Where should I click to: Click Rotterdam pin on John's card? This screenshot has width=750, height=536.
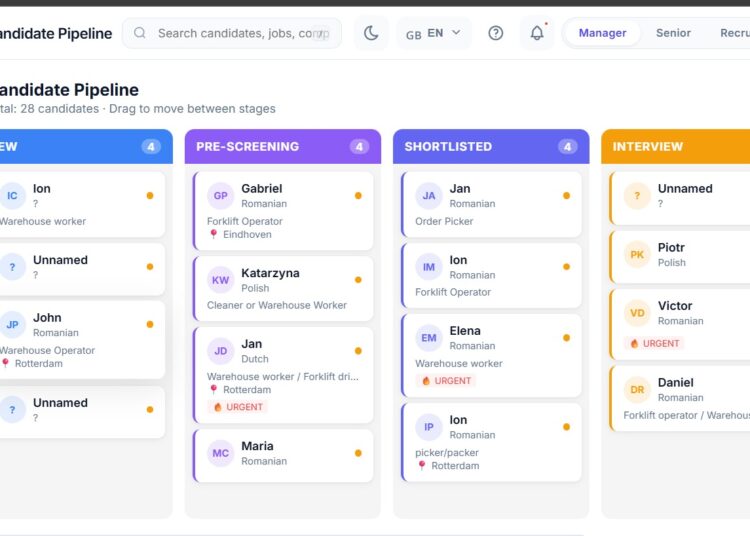(5, 363)
